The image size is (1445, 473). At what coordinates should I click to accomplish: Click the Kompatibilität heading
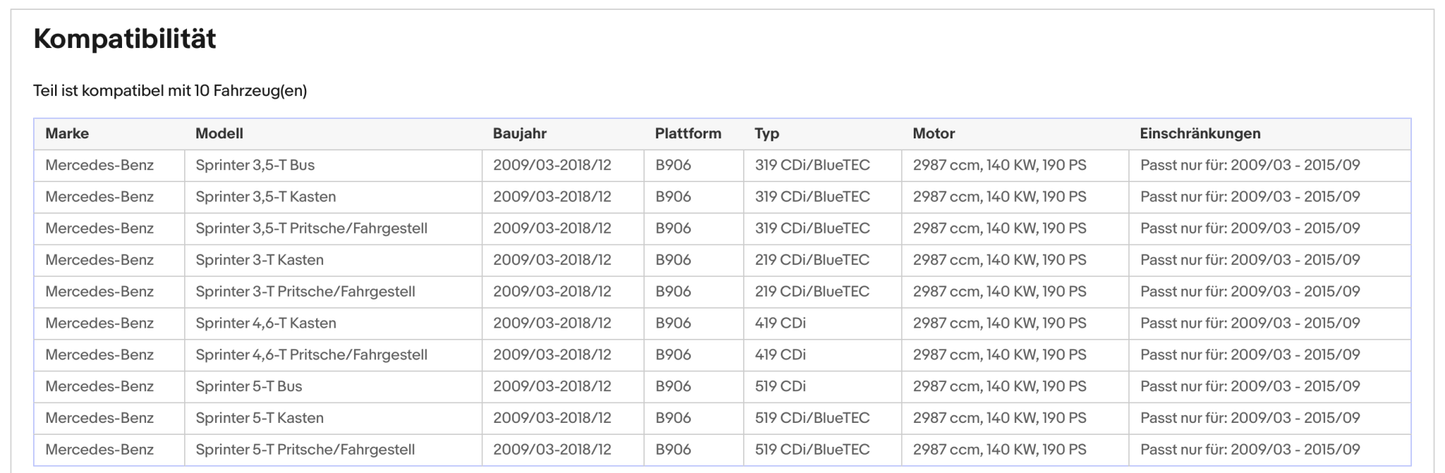coord(125,39)
